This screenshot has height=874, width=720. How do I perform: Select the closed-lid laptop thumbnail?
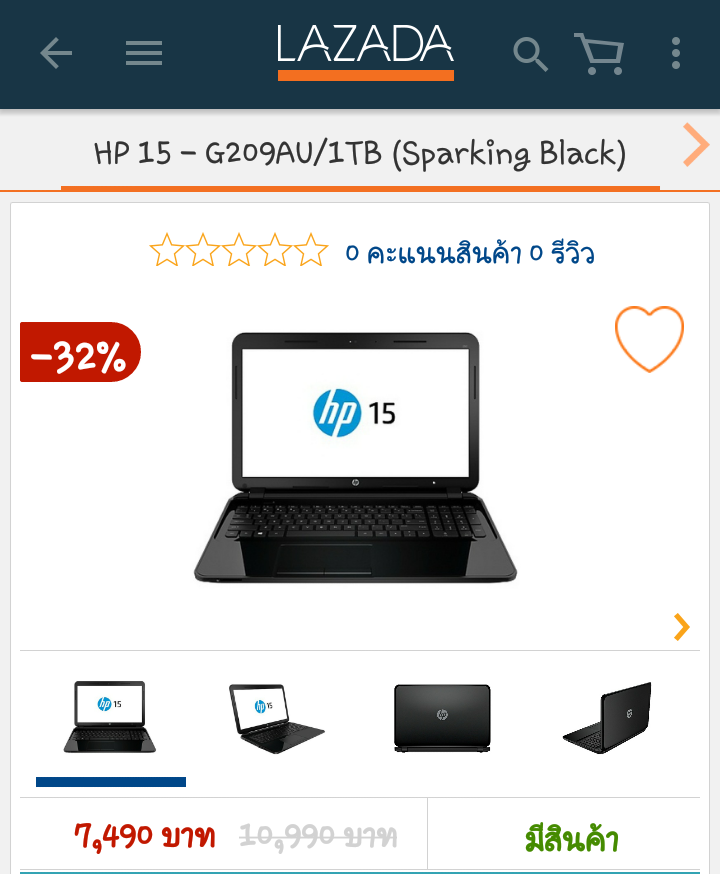tap(442, 718)
